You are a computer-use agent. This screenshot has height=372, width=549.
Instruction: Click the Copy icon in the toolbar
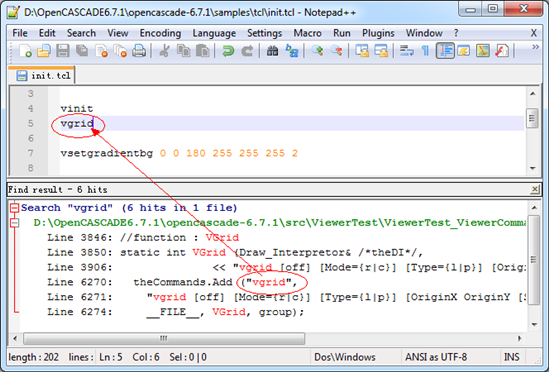(183, 51)
